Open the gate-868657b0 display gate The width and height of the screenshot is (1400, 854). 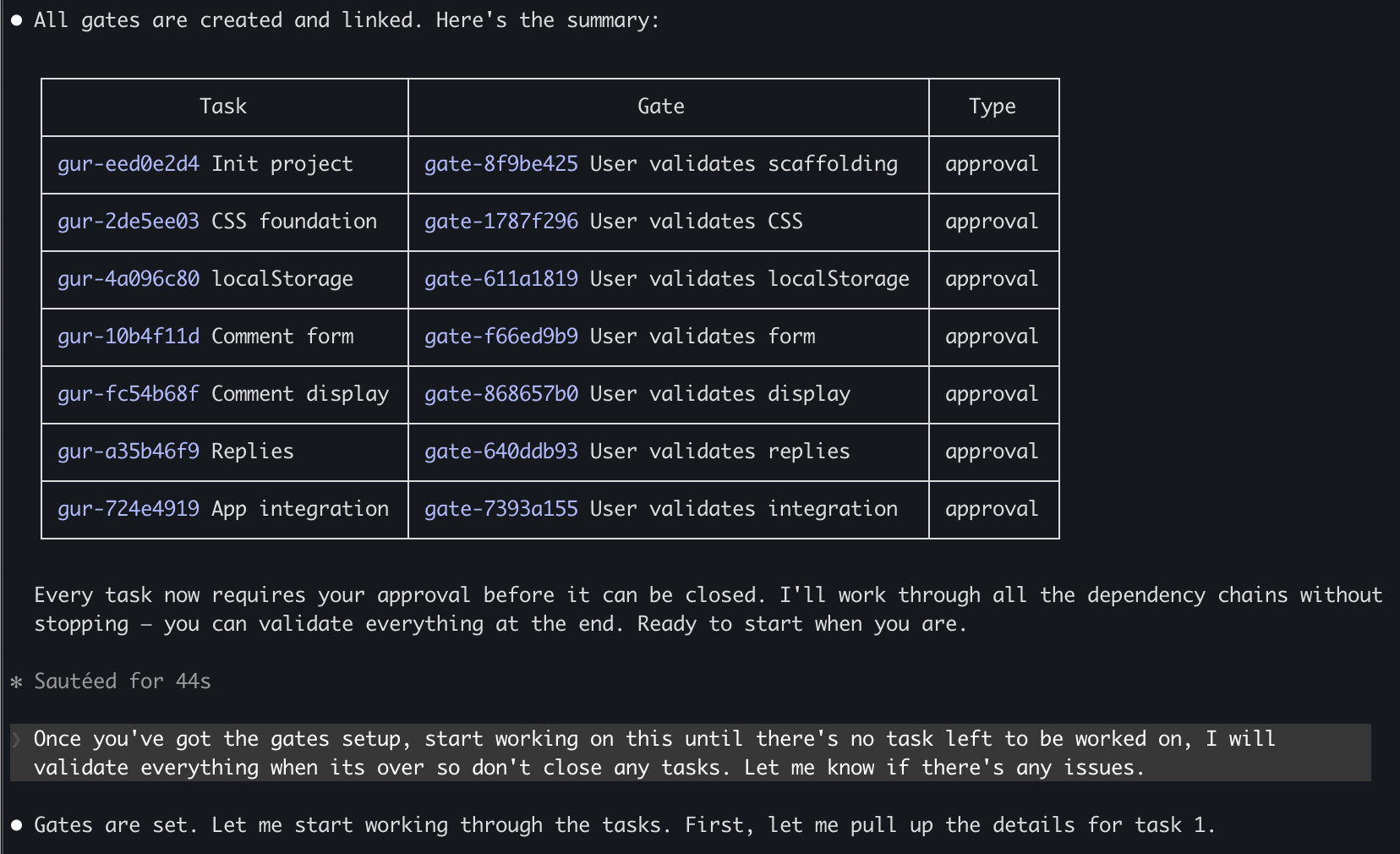501,394
